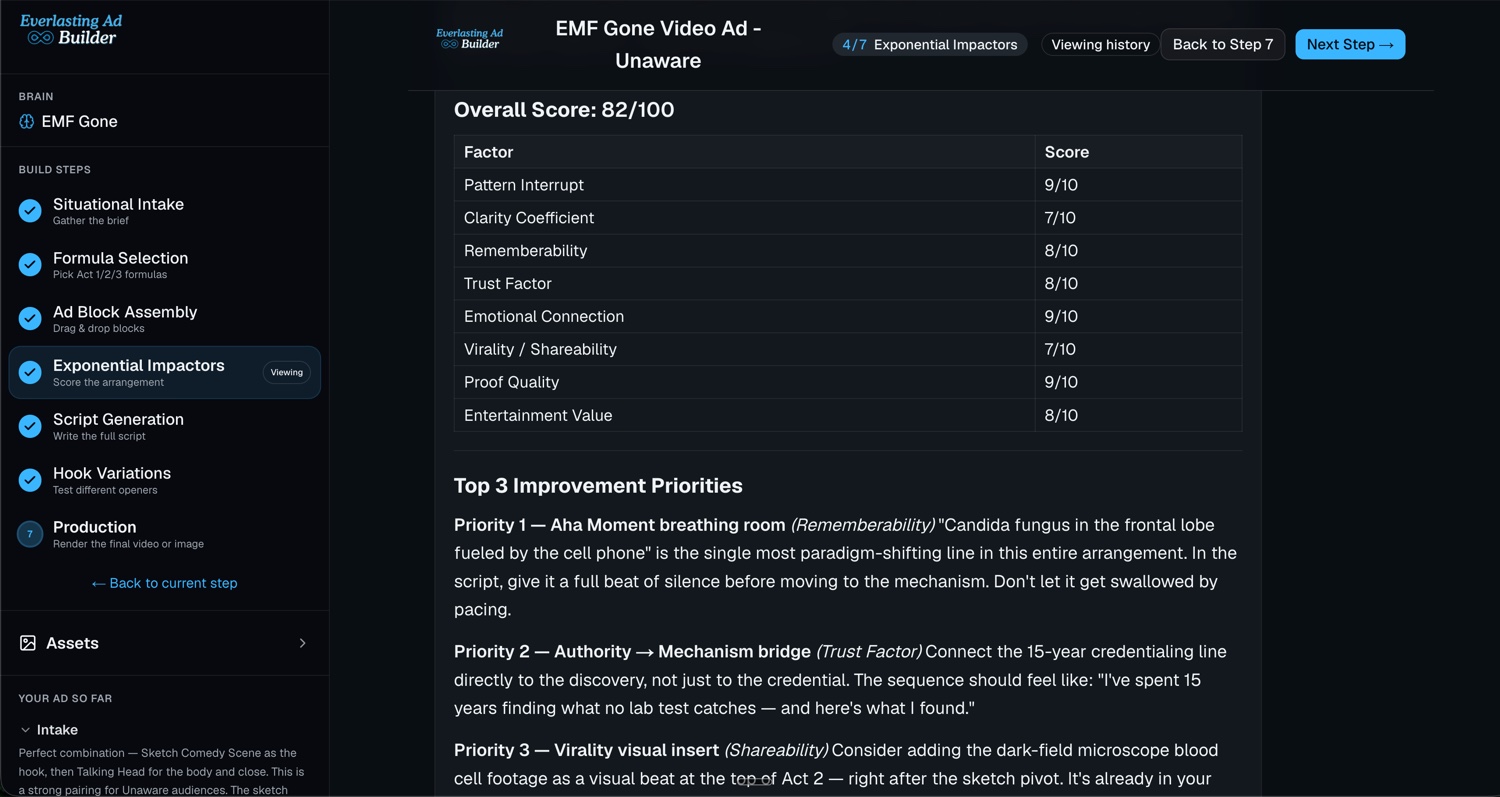
Task: Click the Score column header
Action: coord(1138,152)
